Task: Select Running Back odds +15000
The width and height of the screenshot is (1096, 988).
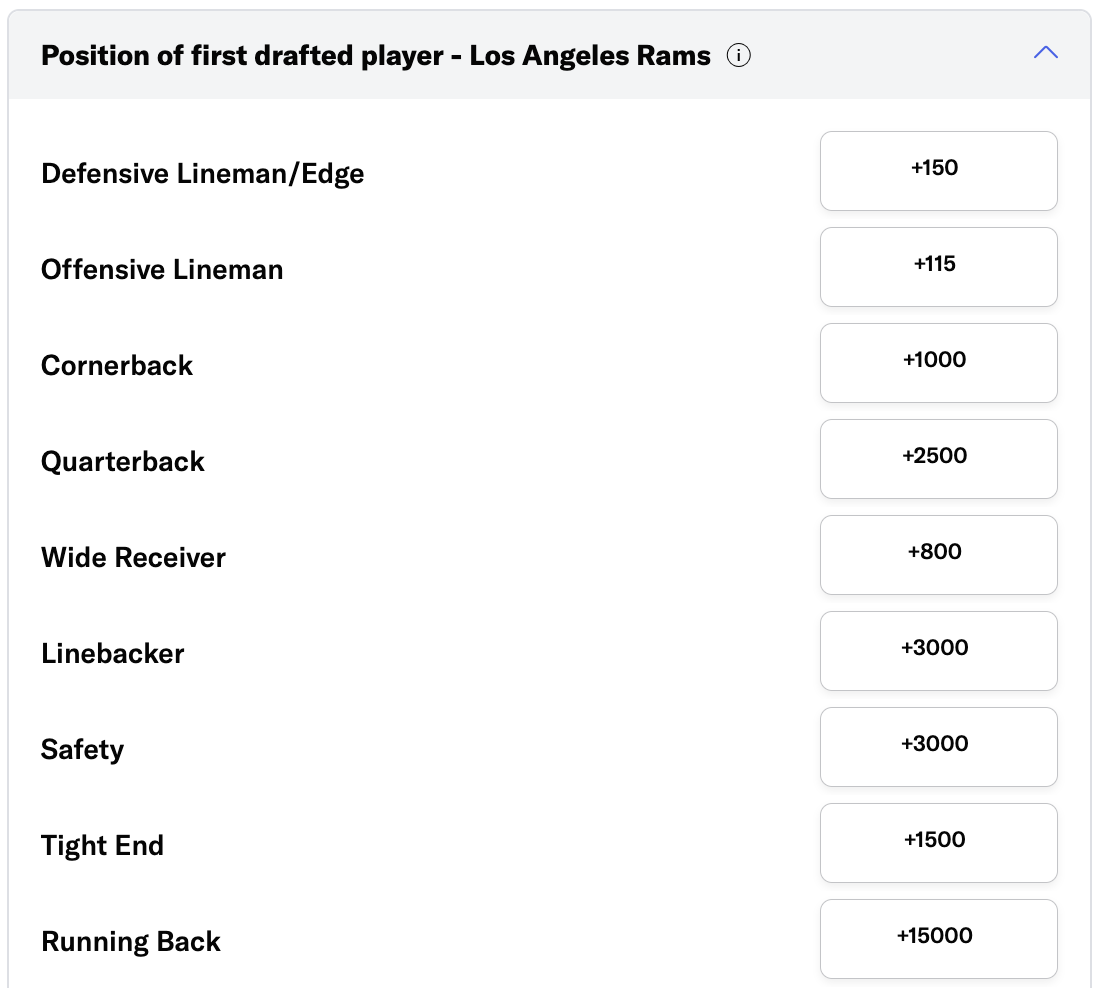Action: click(x=938, y=938)
